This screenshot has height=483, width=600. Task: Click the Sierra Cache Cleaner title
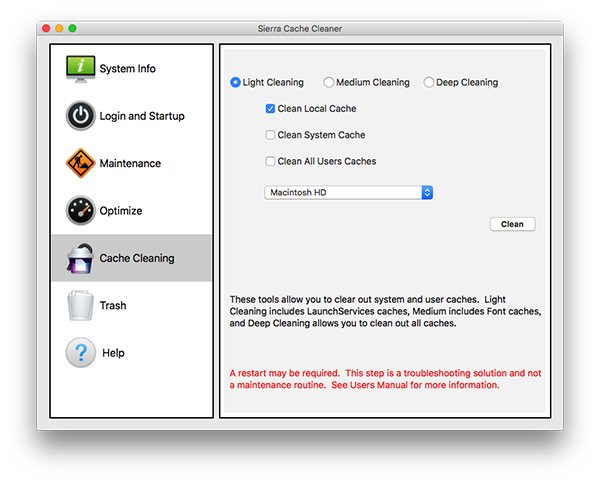pos(300,29)
